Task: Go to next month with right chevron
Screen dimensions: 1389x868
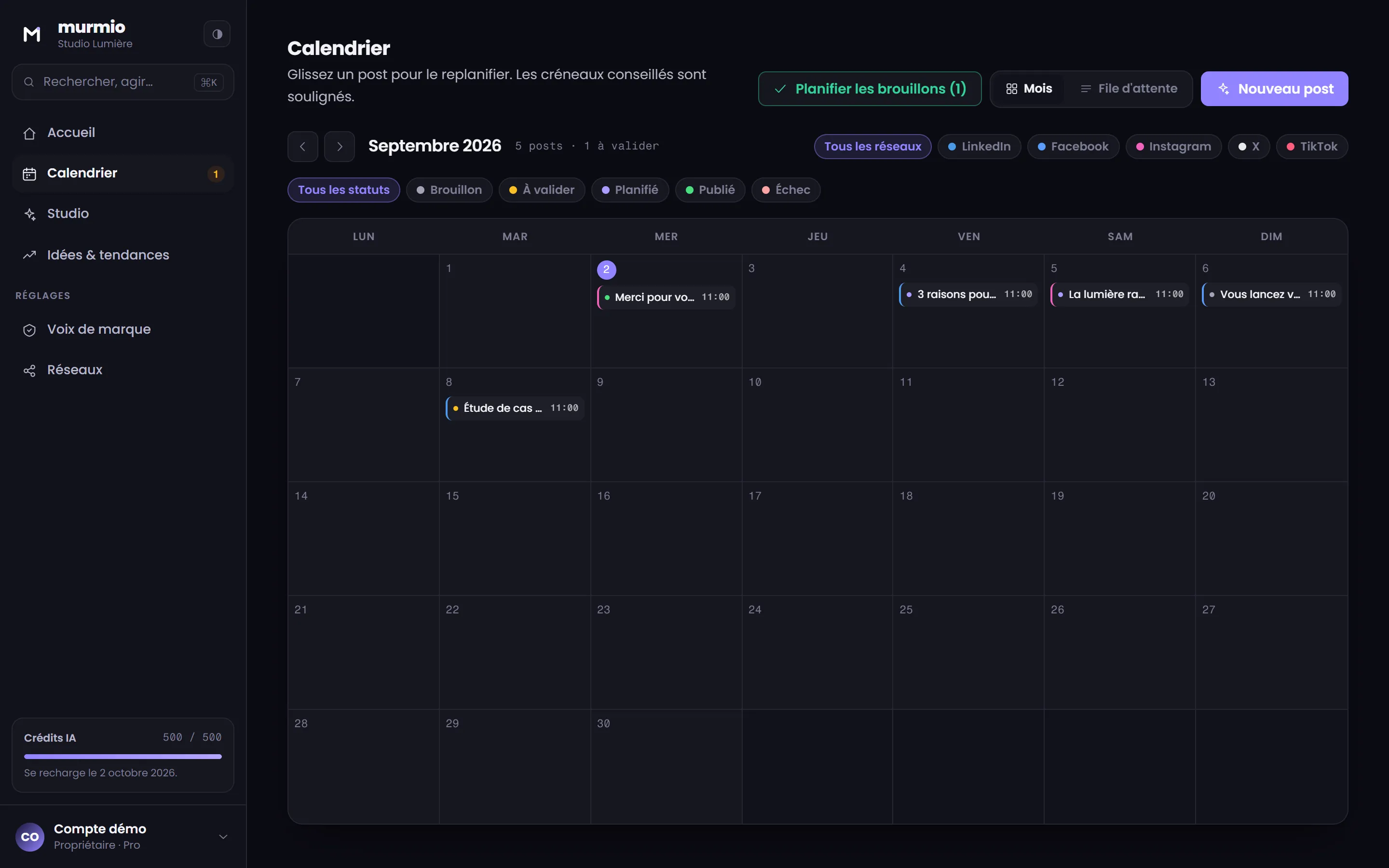Action: tap(339, 147)
